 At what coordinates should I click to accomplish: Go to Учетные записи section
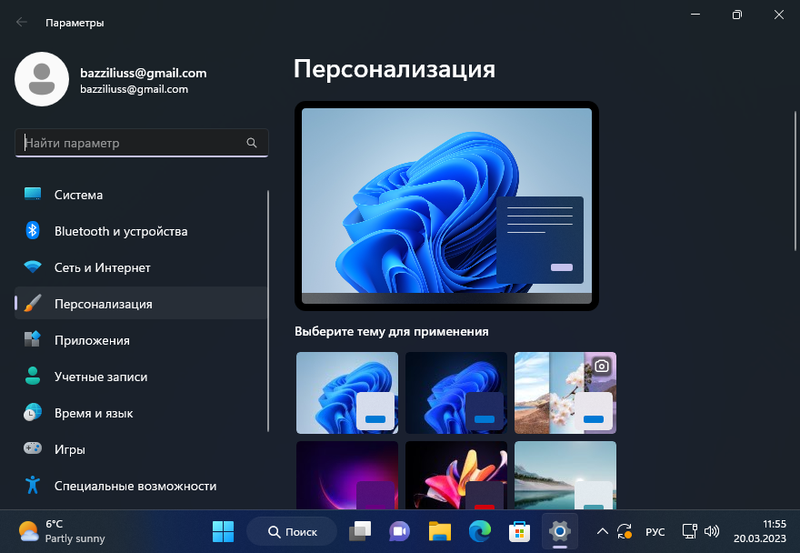[x=141, y=376]
